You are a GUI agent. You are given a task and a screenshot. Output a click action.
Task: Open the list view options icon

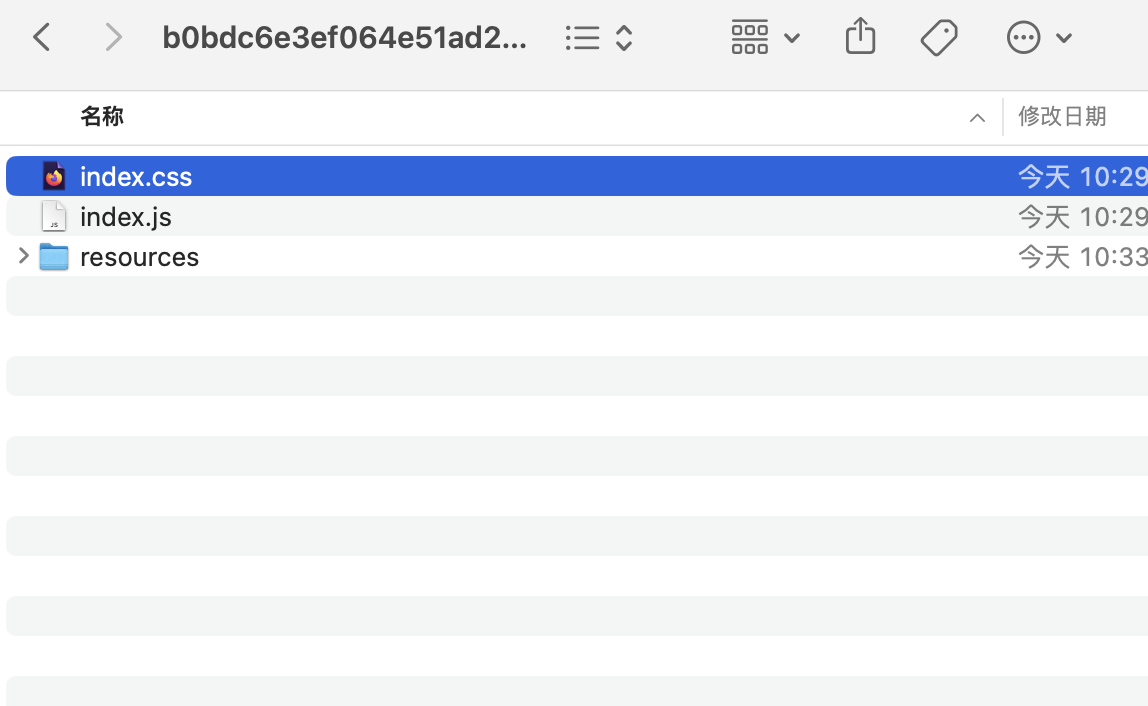point(582,38)
